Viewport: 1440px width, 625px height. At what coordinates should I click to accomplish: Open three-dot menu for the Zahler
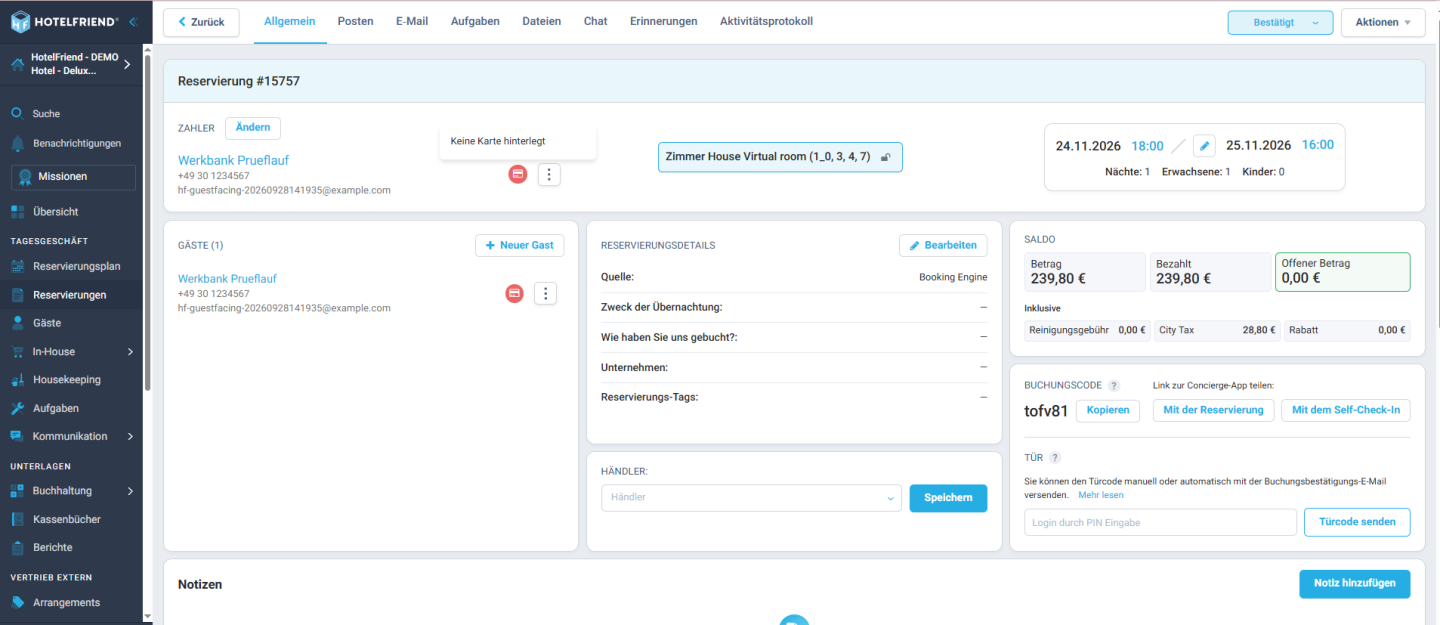[x=549, y=175]
